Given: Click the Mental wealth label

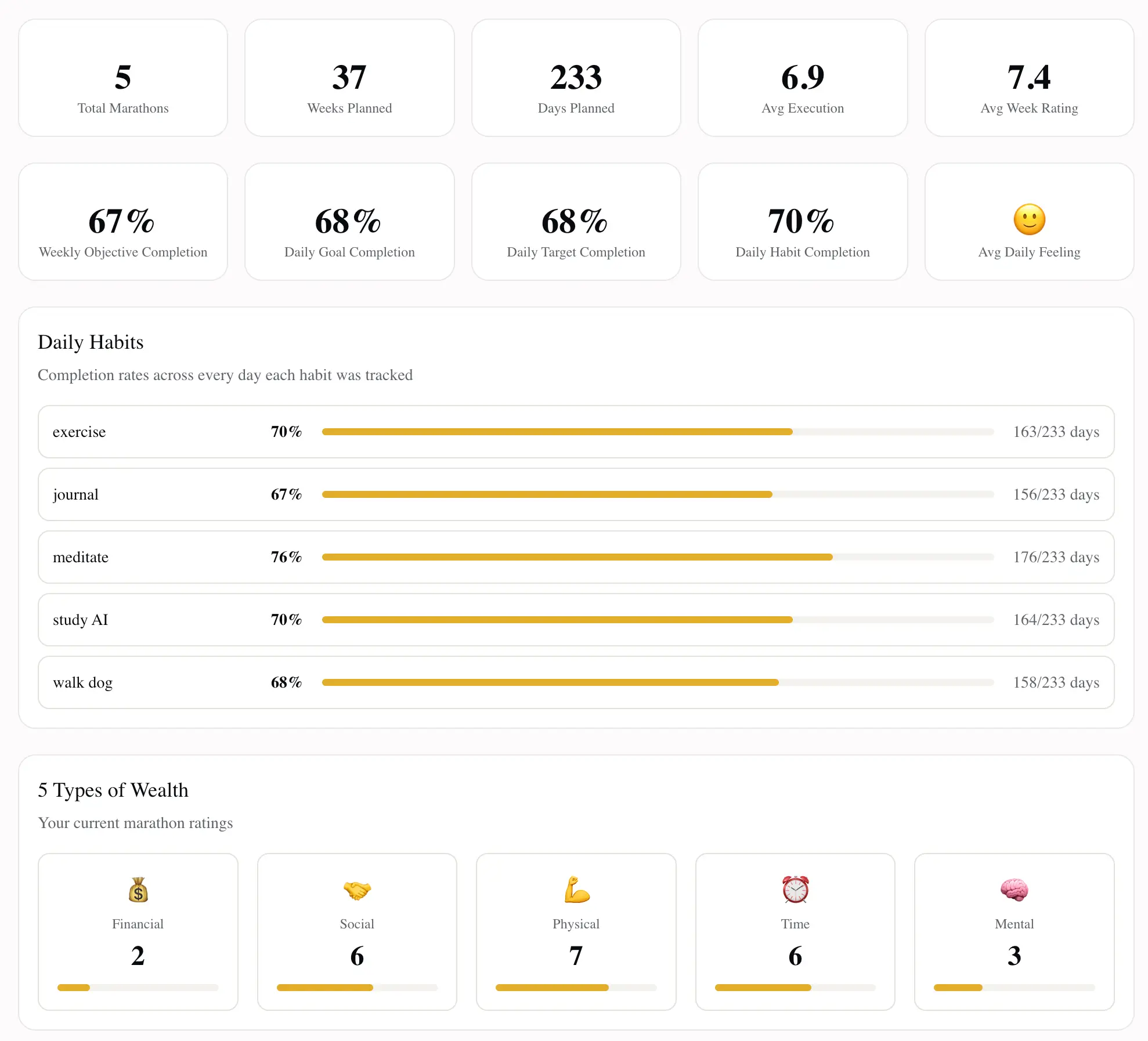Looking at the screenshot, I should pyautogui.click(x=1015, y=924).
